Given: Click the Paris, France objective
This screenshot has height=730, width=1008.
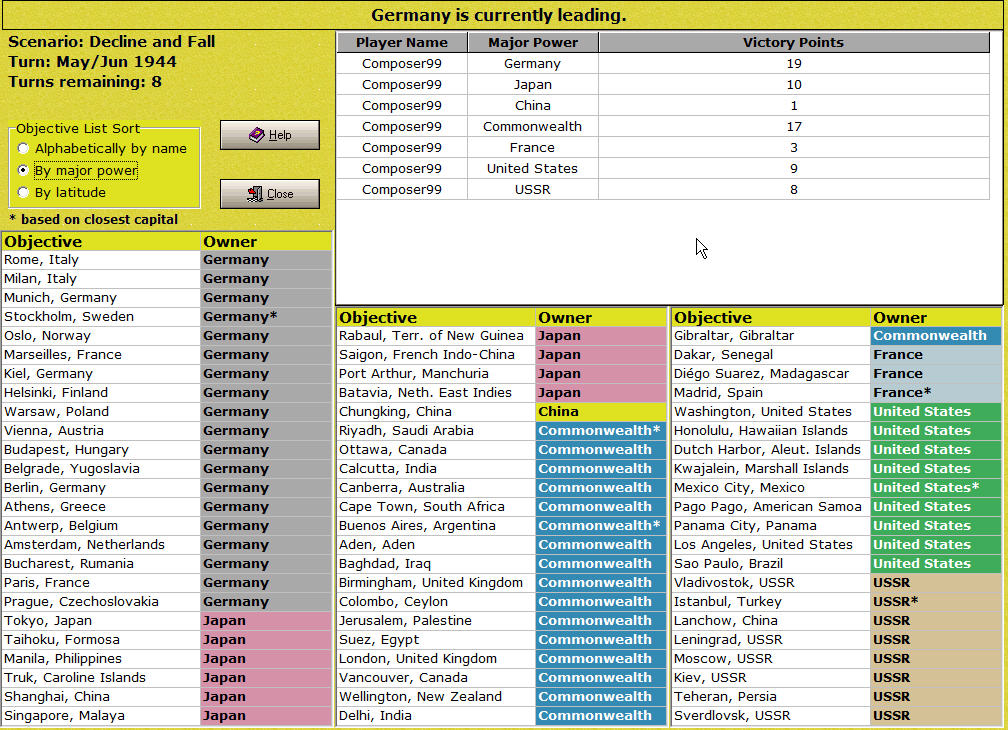Looking at the screenshot, I should pos(101,583).
